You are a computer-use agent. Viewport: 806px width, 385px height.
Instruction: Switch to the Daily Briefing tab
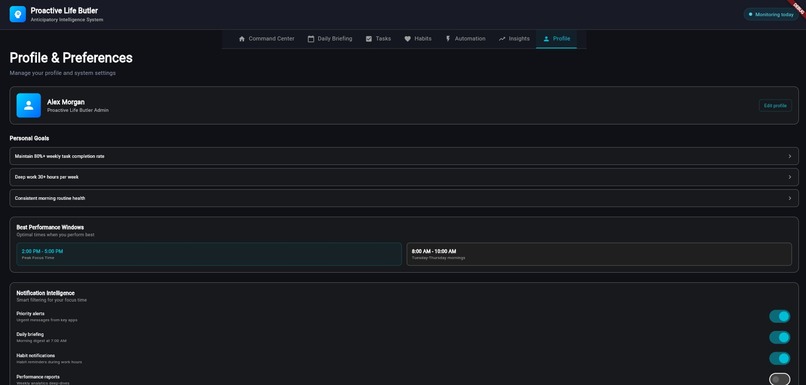[x=329, y=39]
